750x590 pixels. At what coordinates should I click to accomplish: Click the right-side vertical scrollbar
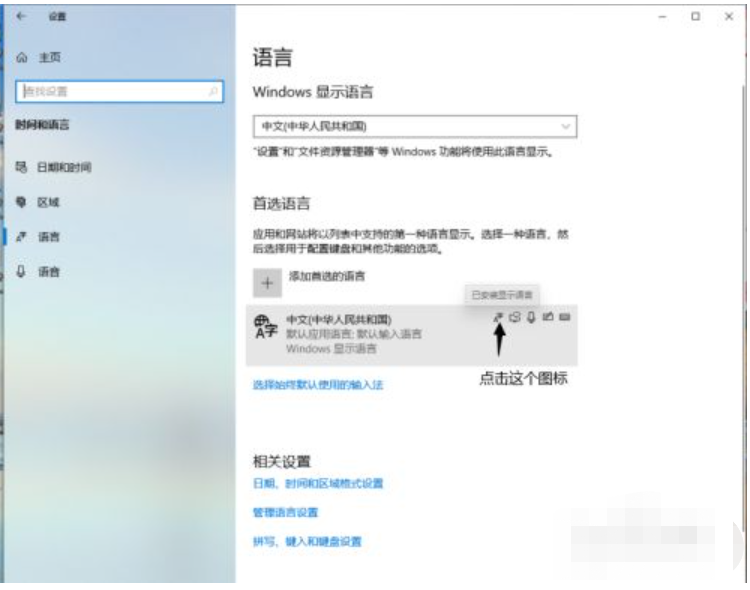[743, 306]
